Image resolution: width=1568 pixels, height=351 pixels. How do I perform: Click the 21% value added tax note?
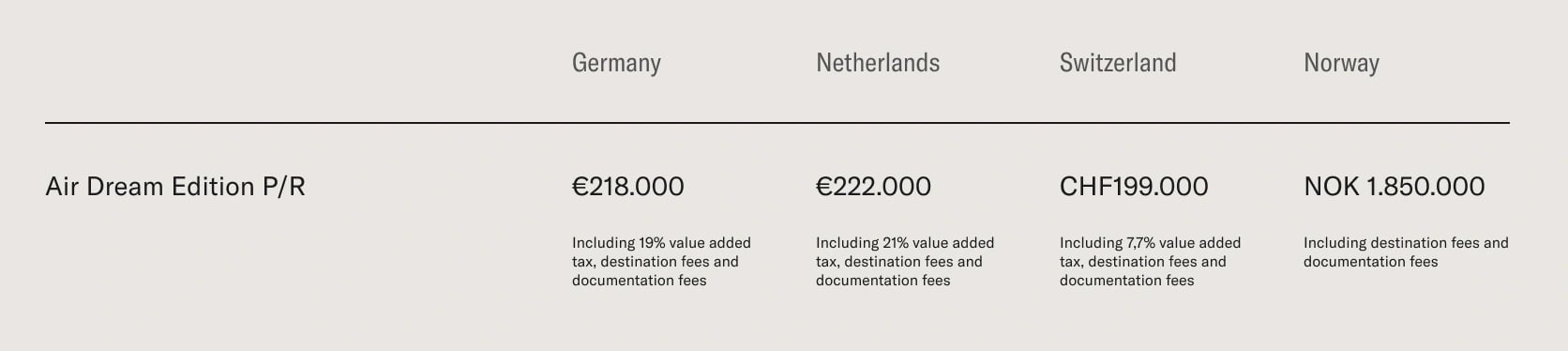click(905, 262)
